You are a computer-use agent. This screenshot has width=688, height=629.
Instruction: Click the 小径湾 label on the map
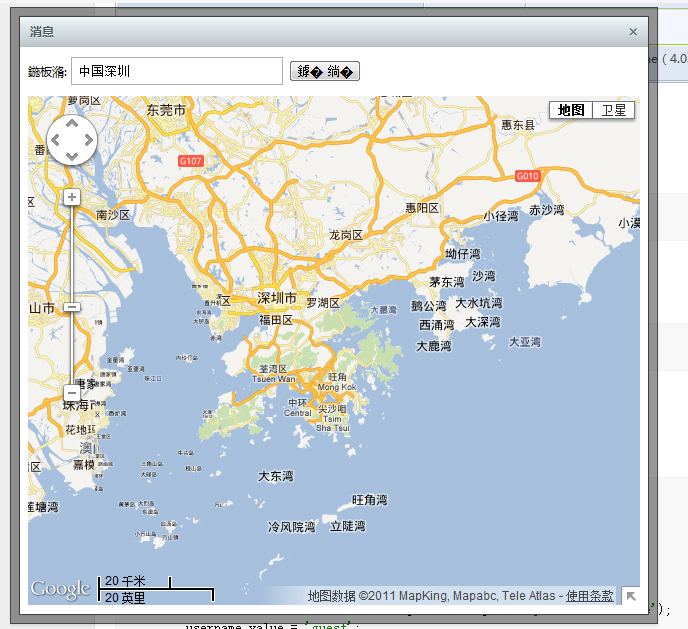(x=501, y=216)
